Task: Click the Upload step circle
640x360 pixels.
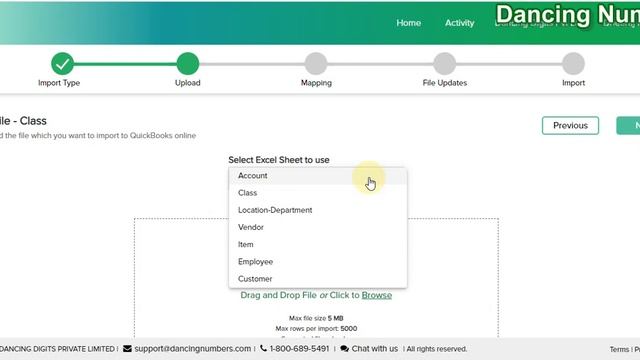Action: tap(188, 64)
